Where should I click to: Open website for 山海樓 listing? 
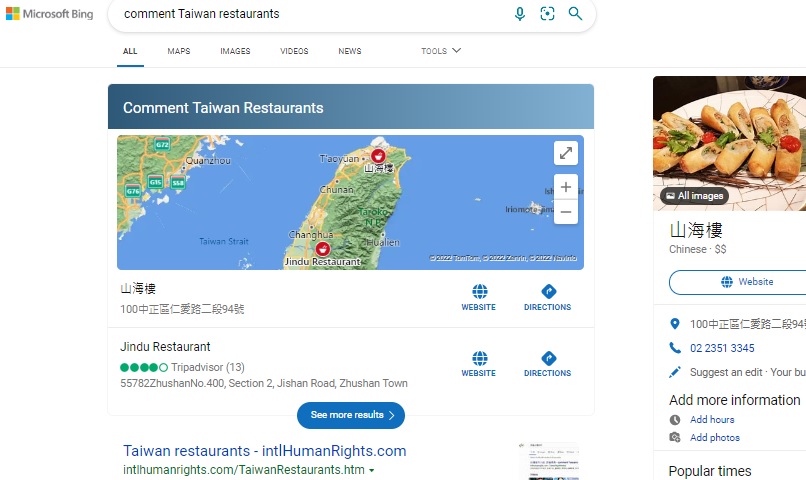(479, 298)
